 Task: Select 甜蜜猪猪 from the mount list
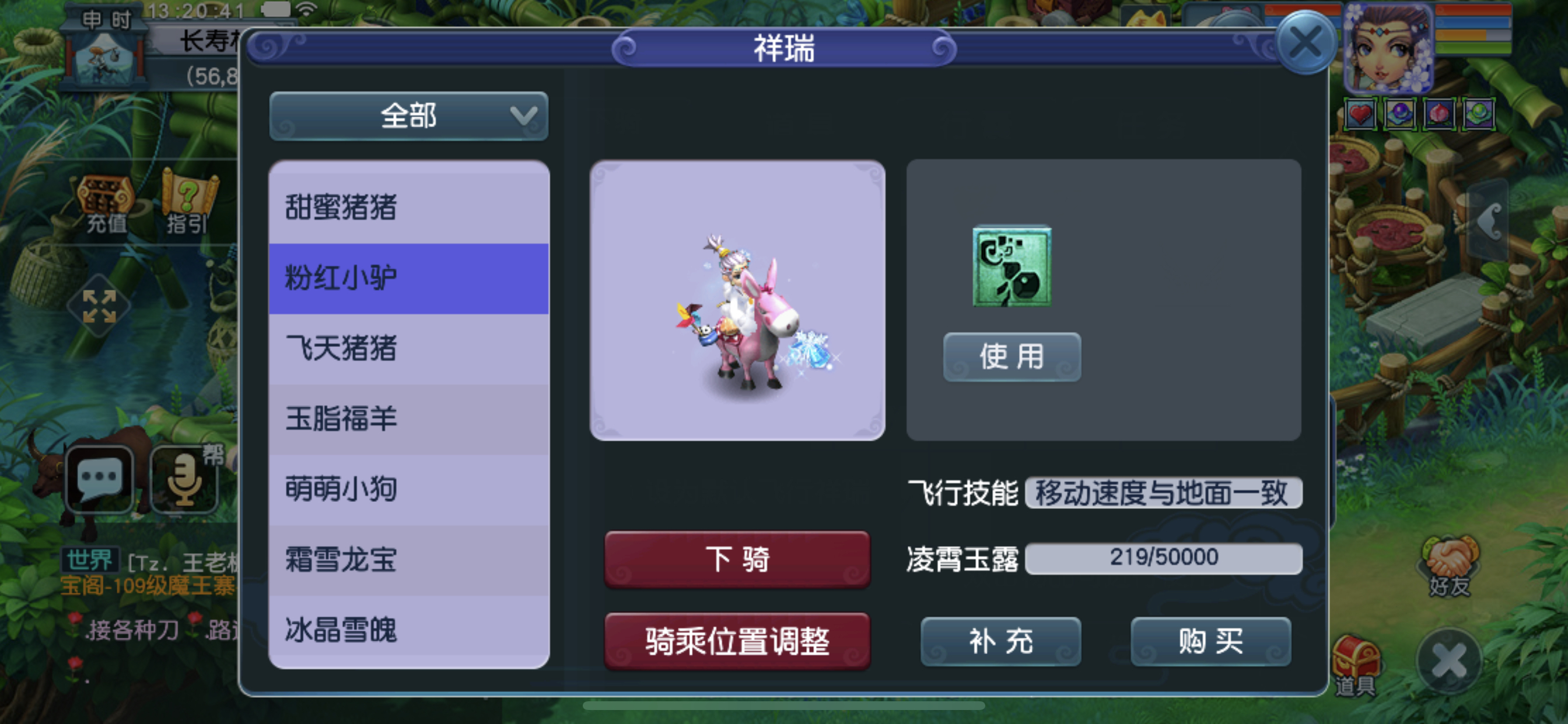[408, 208]
